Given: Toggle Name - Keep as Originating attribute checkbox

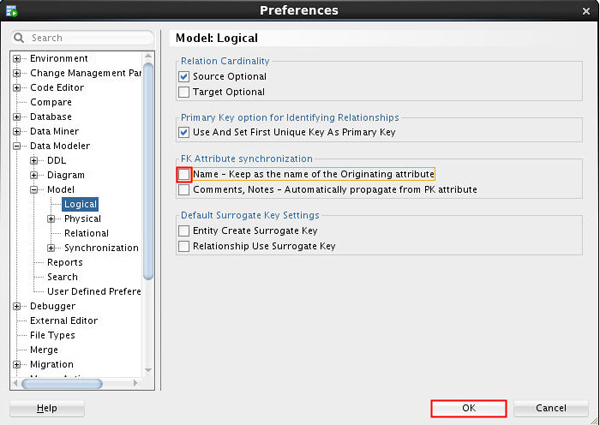Looking at the screenshot, I should coord(184,174).
